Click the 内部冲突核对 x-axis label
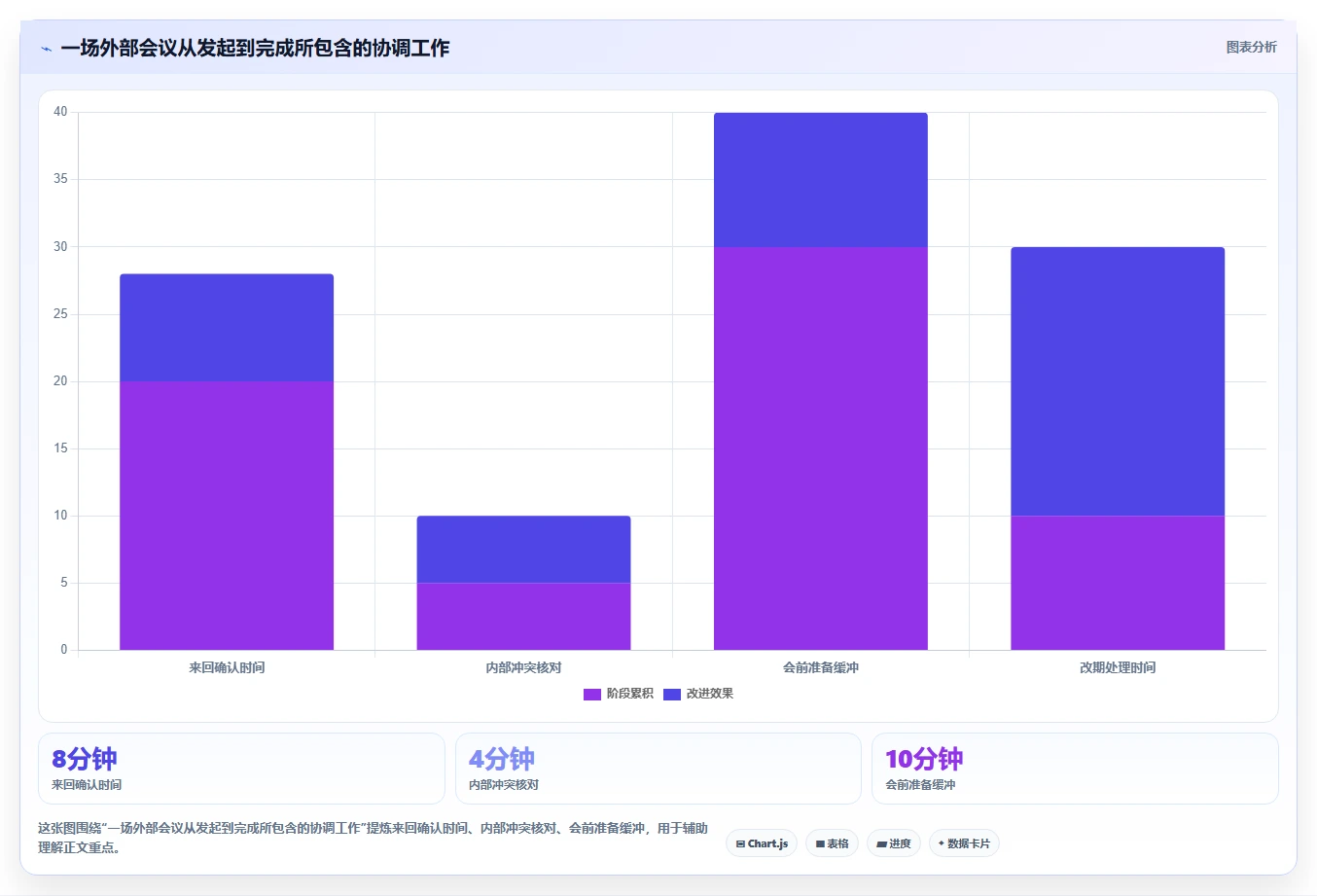Viewport: 1317px width, 896px height. coord(523,667)
